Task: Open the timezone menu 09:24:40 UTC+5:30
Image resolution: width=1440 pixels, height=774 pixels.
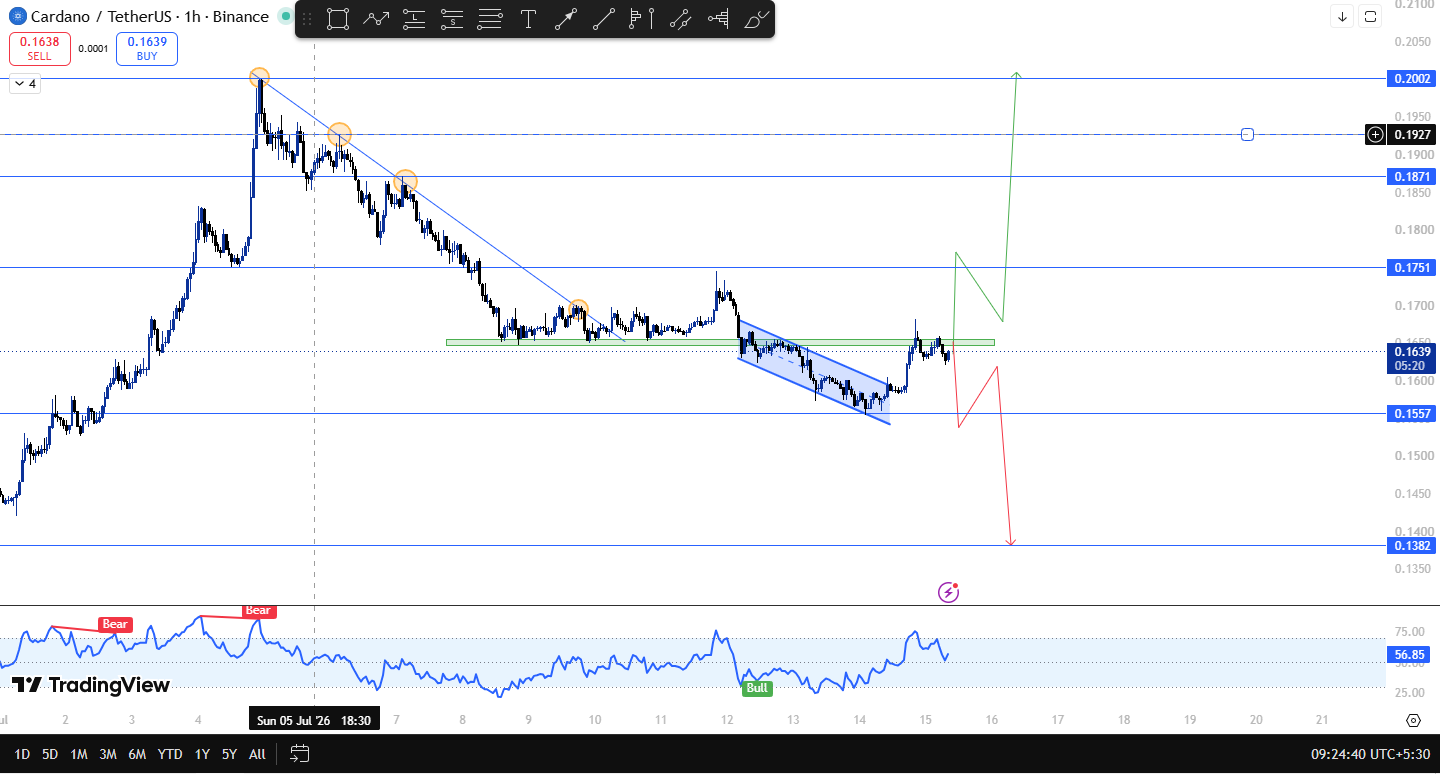Action: [1370, 754]
